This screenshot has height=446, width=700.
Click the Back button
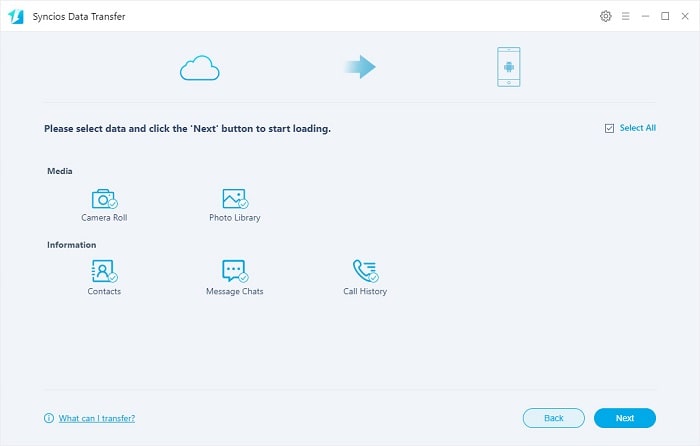tap(553, 418)
